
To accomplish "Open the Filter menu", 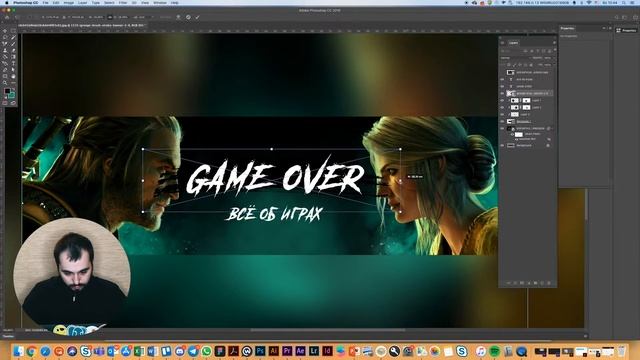I will [x=123, y=2].
